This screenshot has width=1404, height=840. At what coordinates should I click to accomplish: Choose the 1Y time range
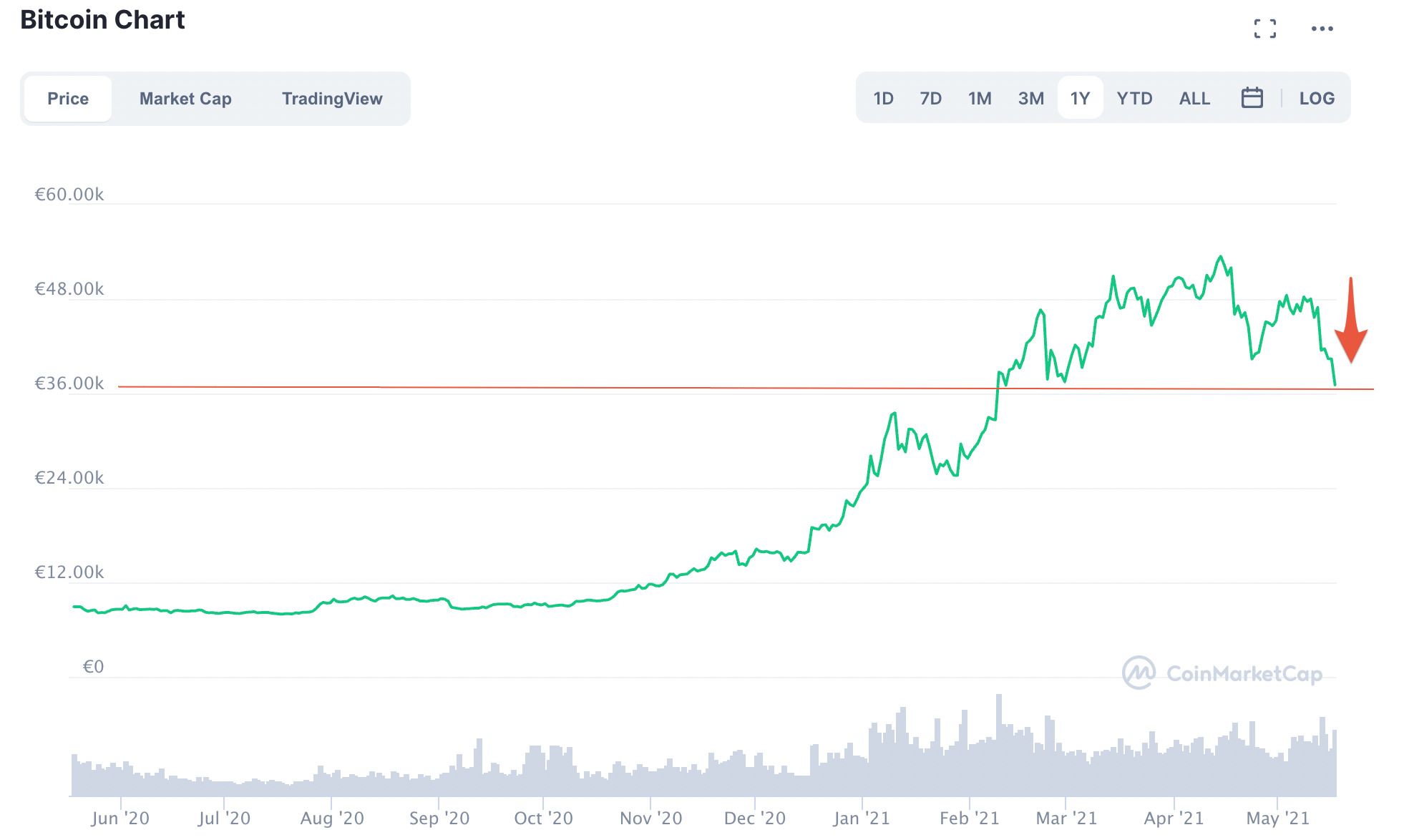tap(1080, 98)
